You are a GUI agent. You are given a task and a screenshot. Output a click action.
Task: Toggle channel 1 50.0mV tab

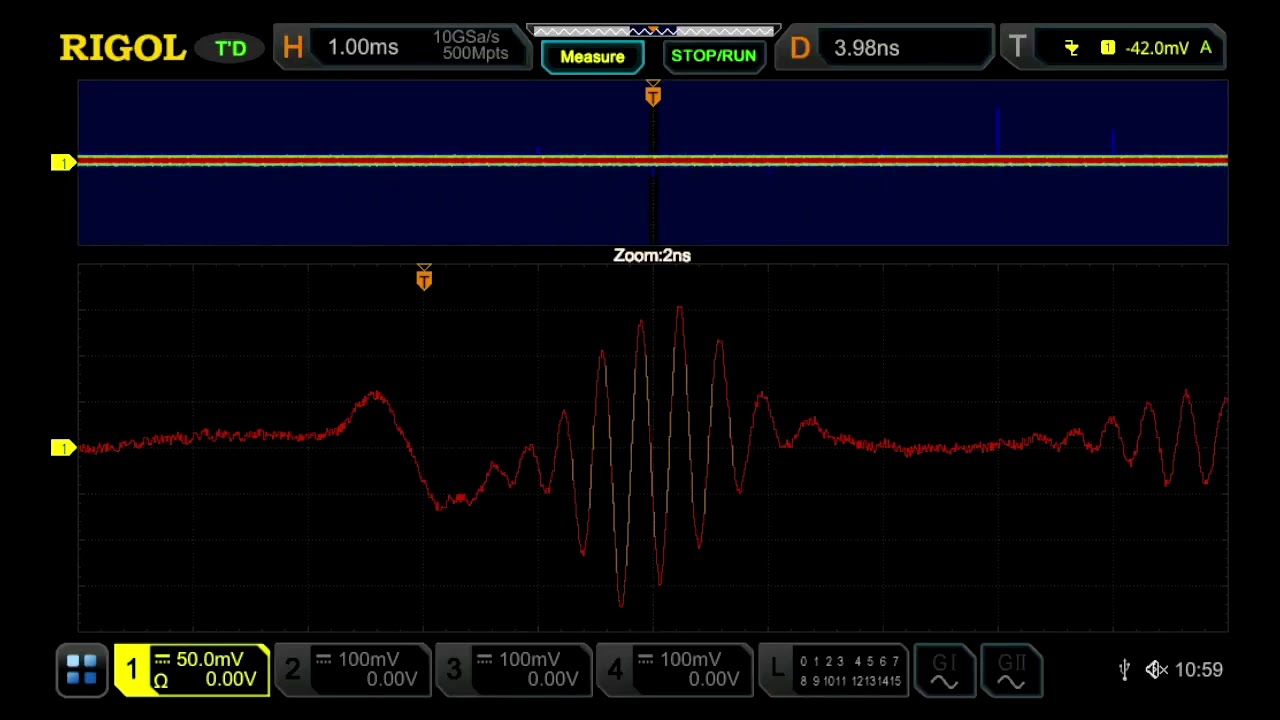click(191, 670)
